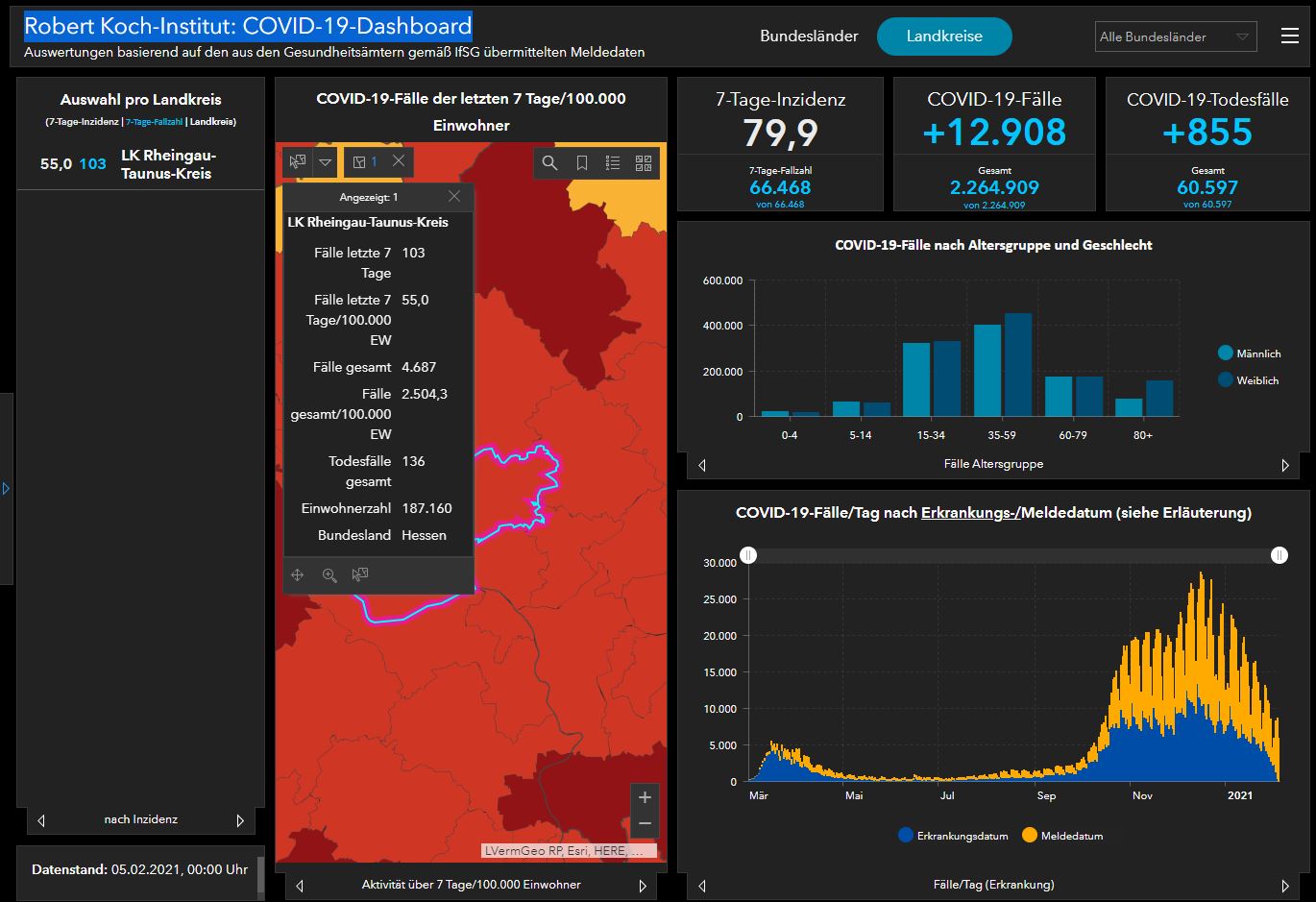Open the Alle Bundesländer dropdown
Screen dimensions: 1316x902
1176,37
